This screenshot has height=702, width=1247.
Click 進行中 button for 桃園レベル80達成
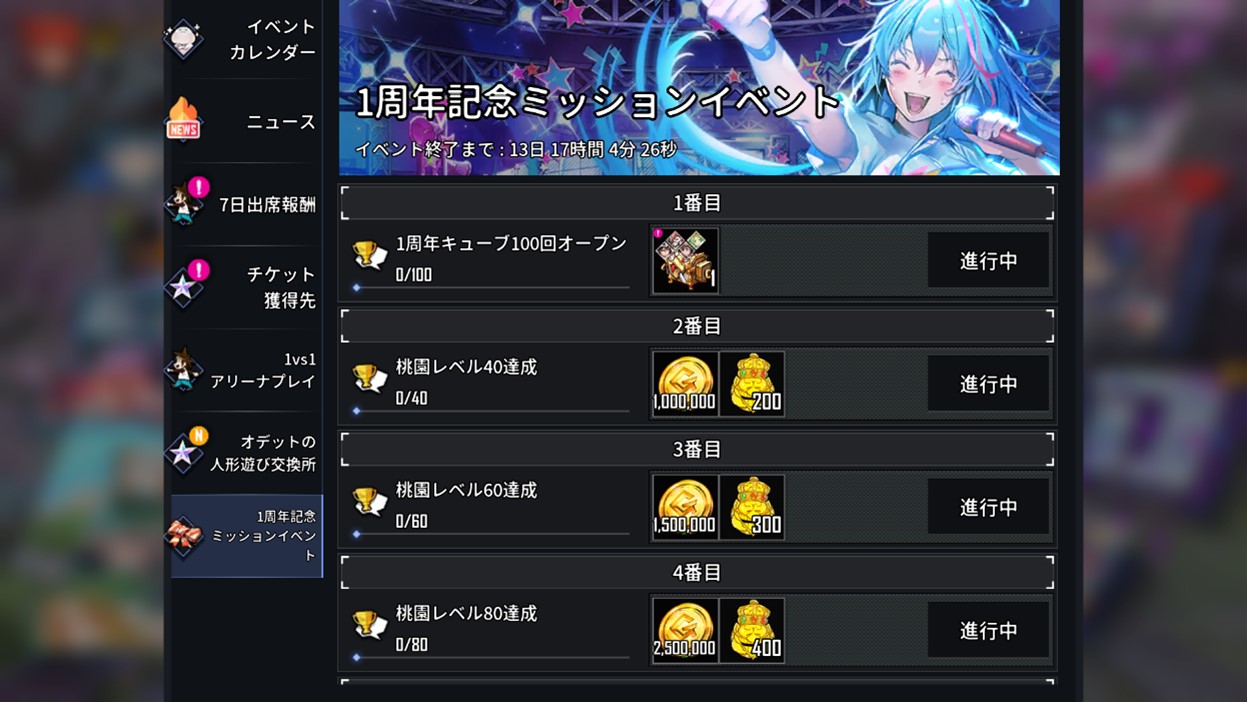(988, 630)
